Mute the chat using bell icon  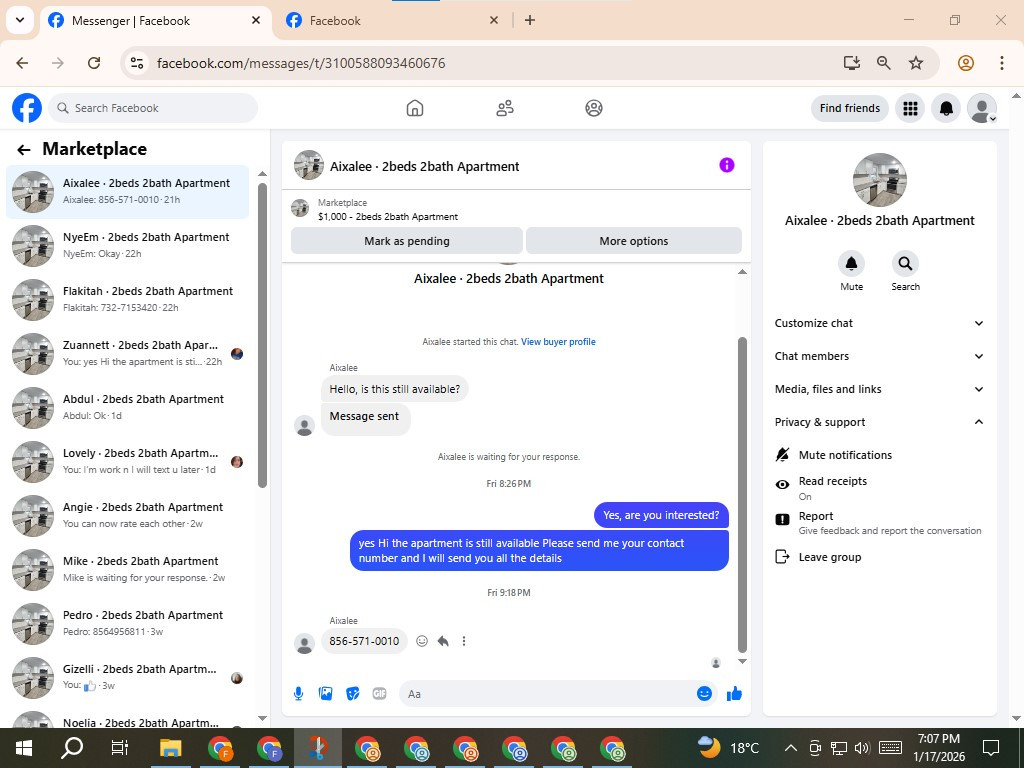tap(852, 264)
